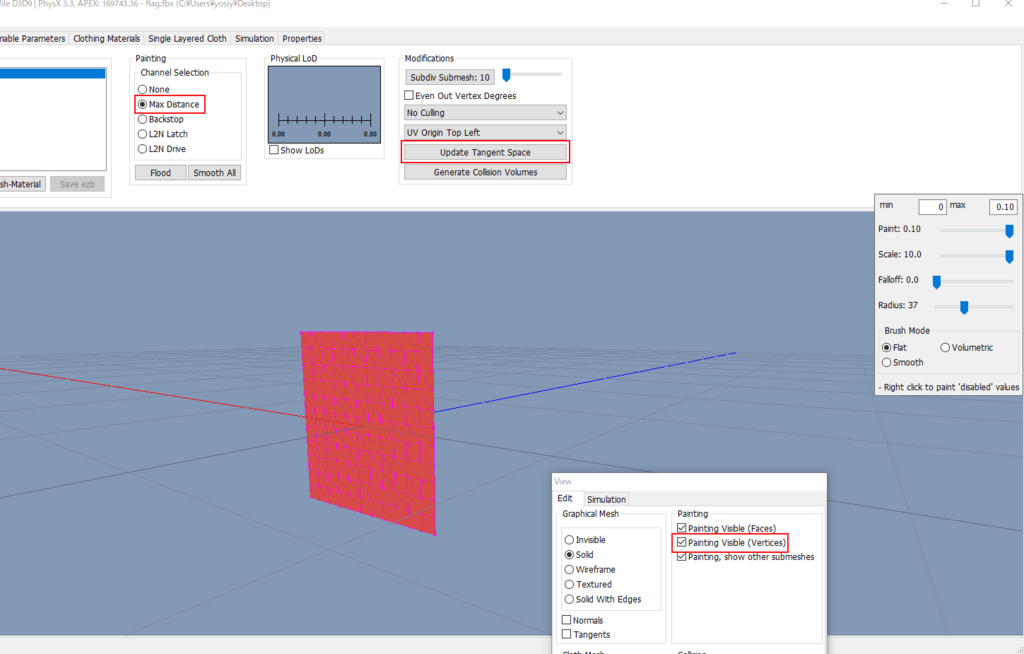This screenshot has width=1024, height=654.
Task: Adjust the Falloff slider handle
Action: coord(936,282)
